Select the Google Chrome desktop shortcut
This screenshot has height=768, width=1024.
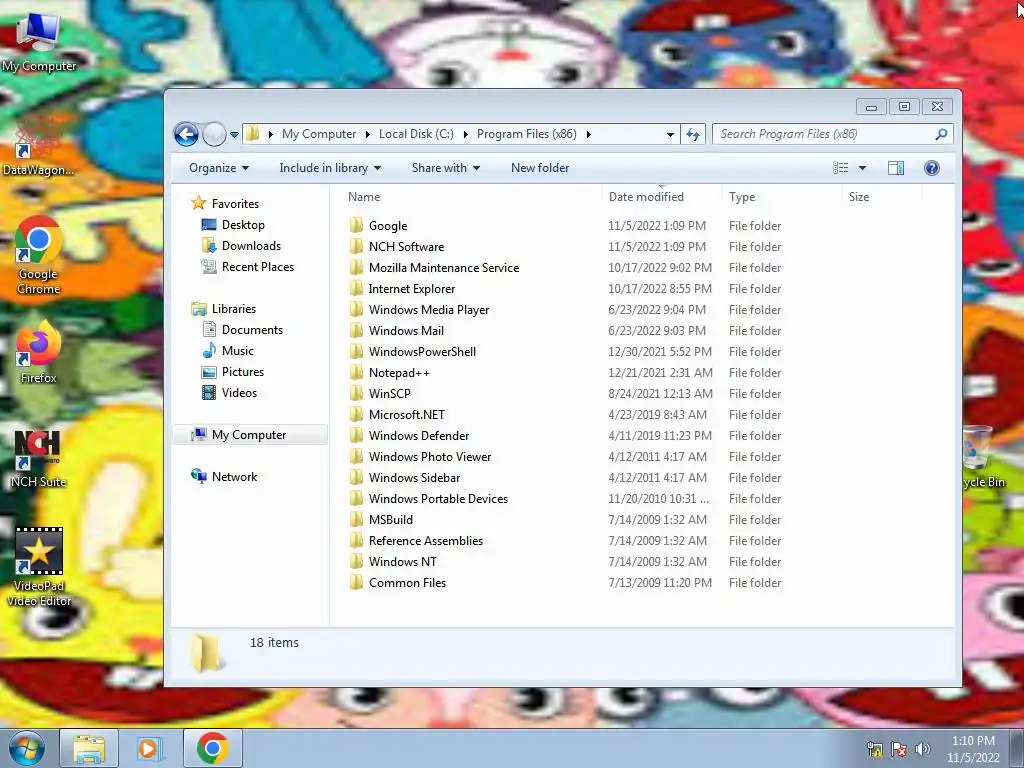(39, 256)
